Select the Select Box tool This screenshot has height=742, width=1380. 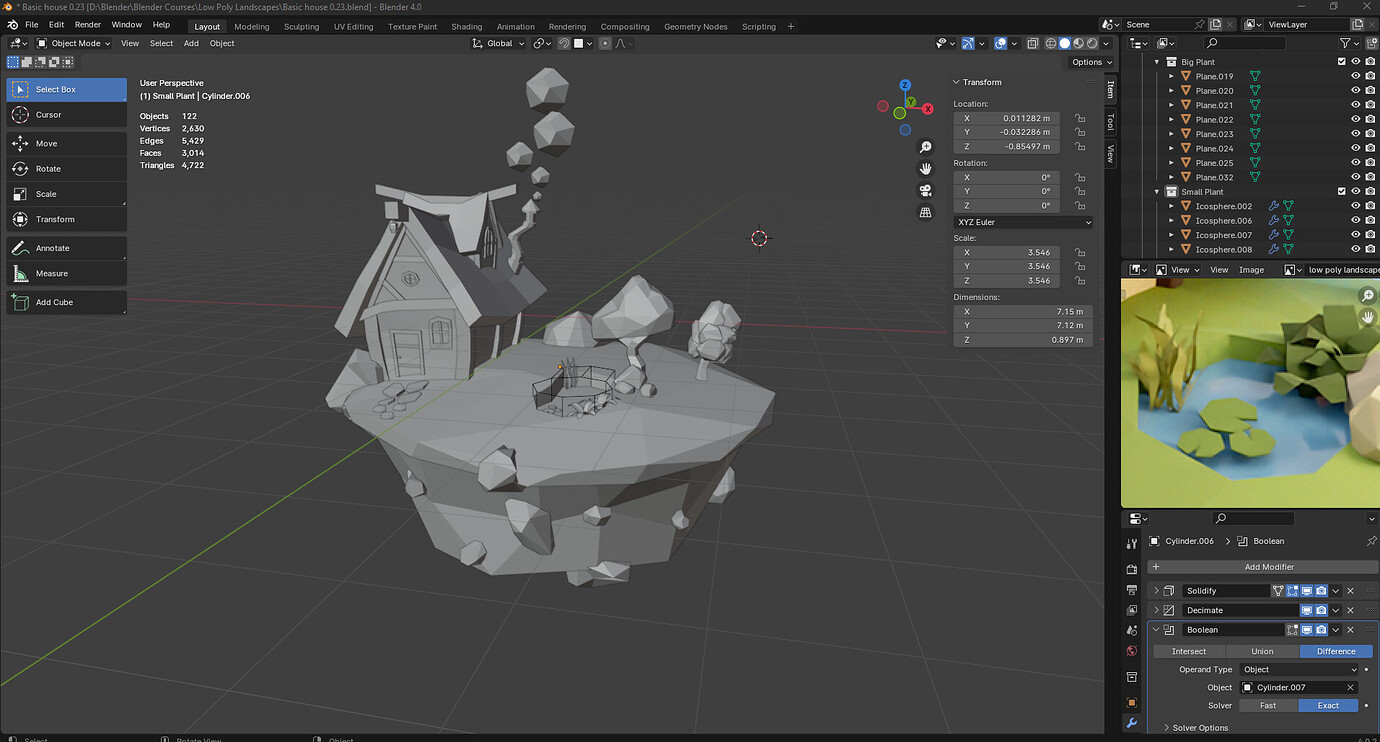click(67, 89)
